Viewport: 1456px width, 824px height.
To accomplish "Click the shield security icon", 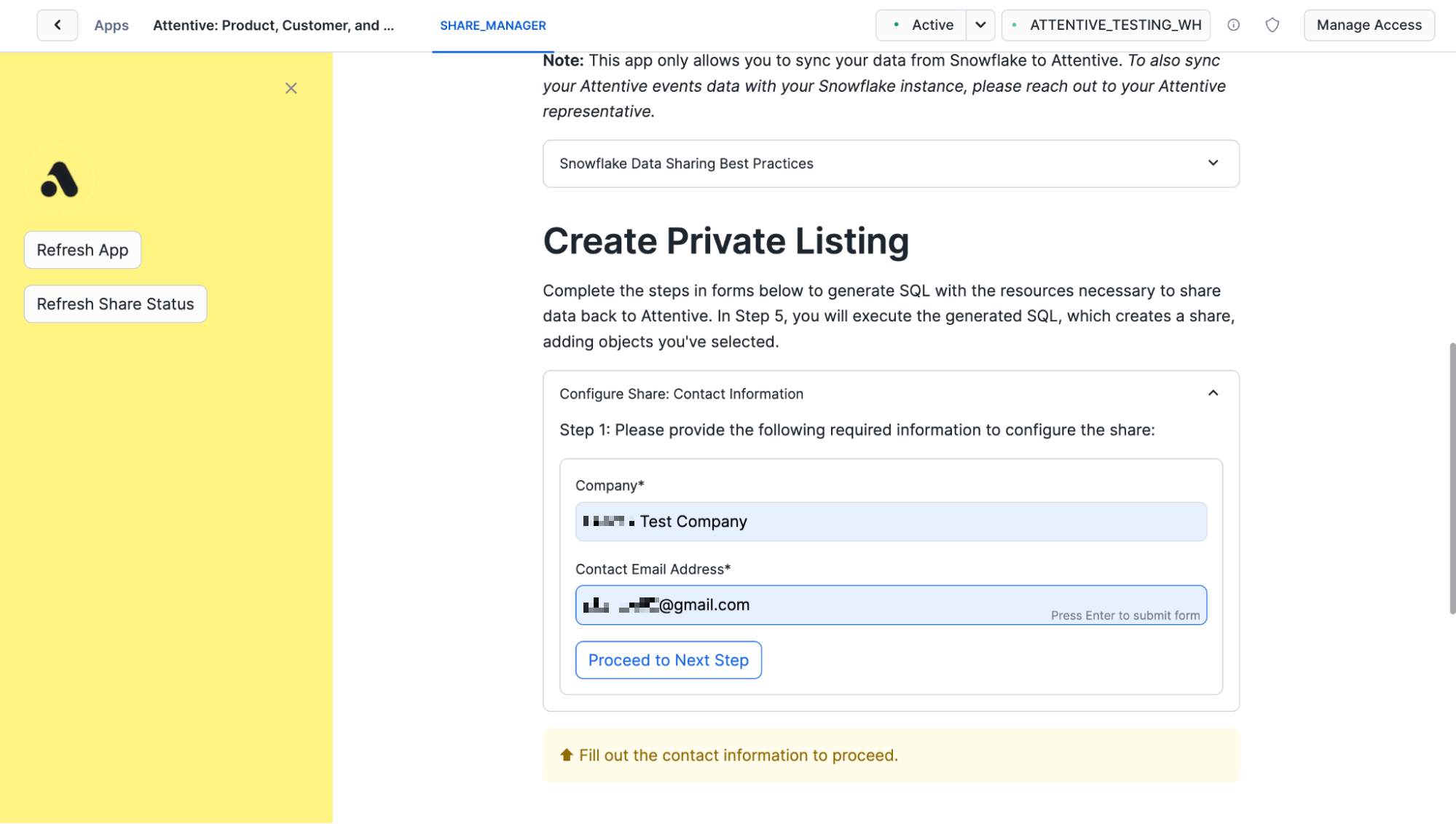I will [x=1272, y=25].
